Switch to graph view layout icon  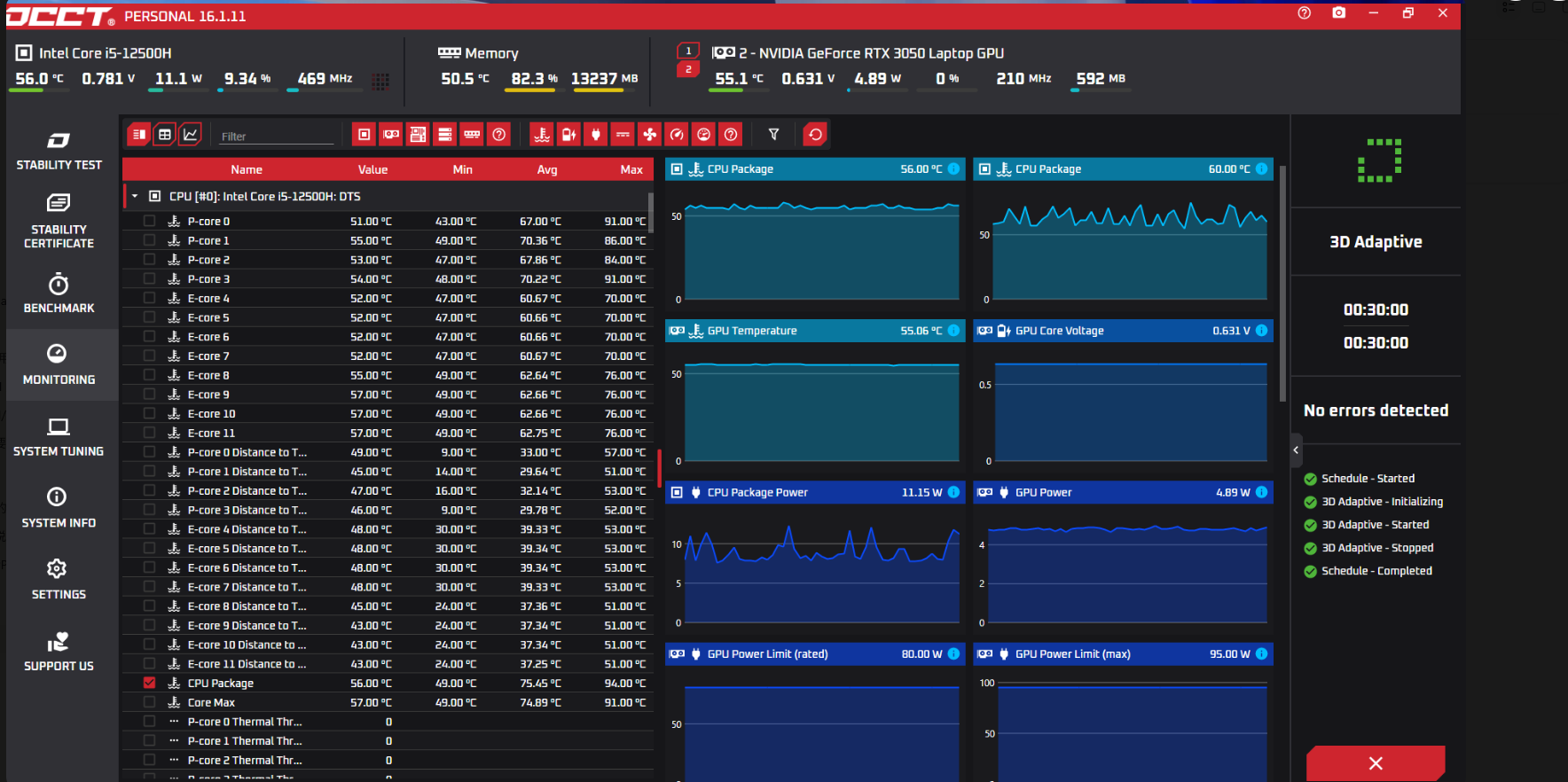point(190,135)
